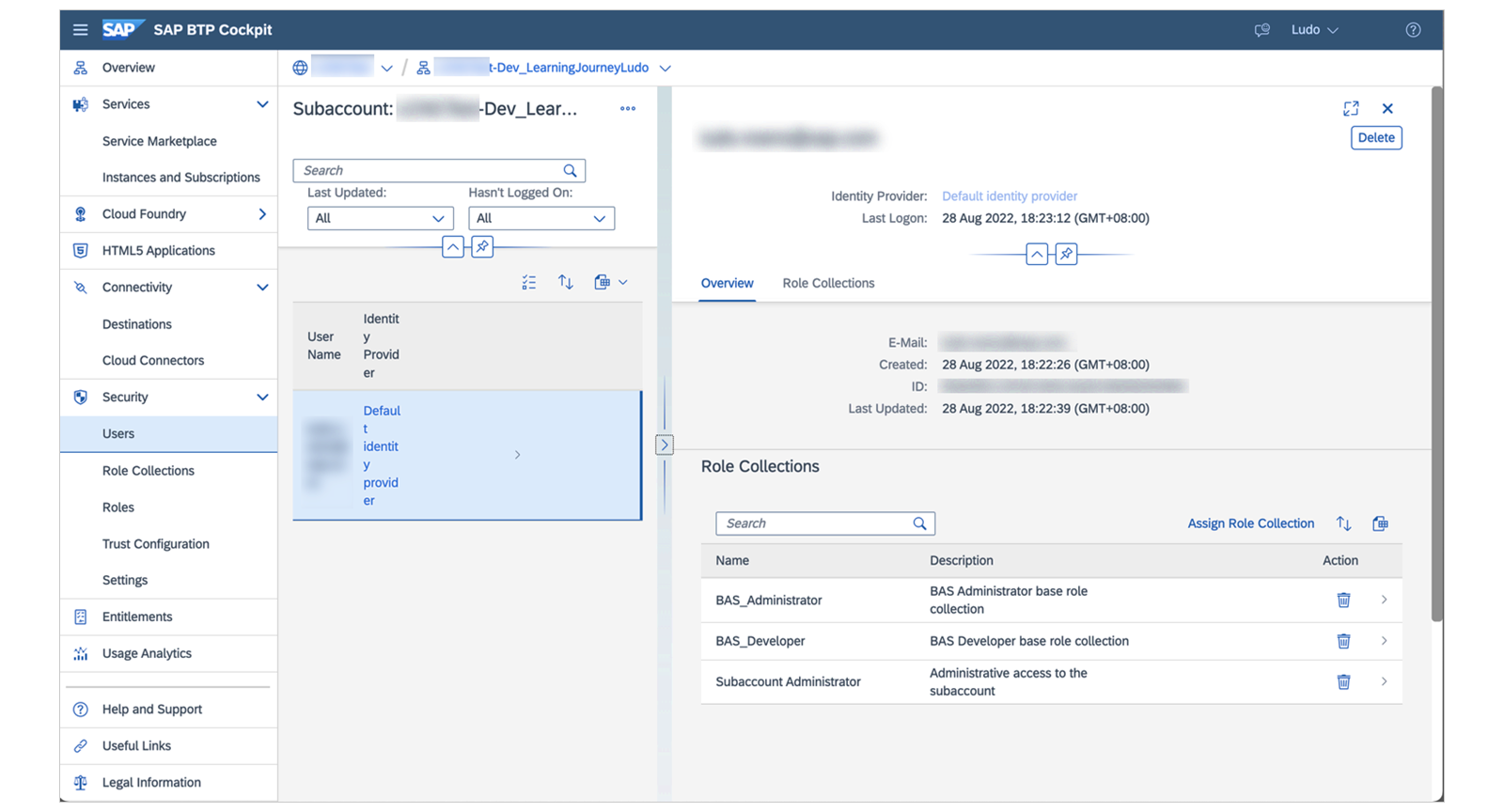This screenshot has width=1504, height=812.
Task: Open the Ludo user menu
Action: tap(1314, 30)
